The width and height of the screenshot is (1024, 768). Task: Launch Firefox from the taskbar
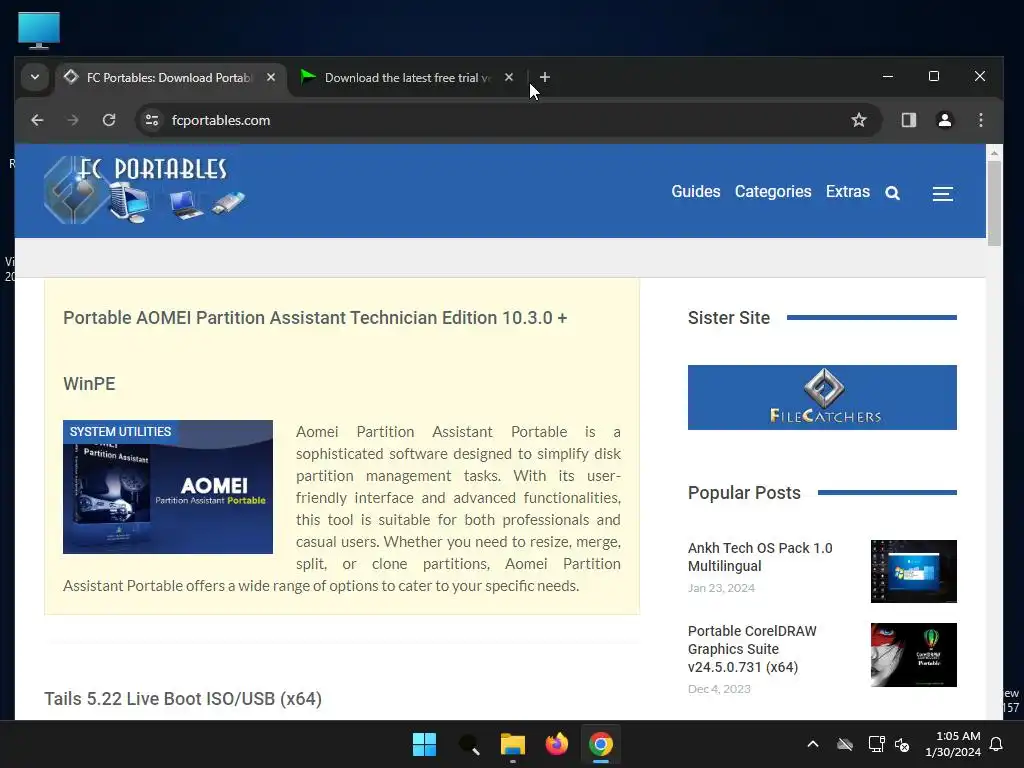click(556, 744)
